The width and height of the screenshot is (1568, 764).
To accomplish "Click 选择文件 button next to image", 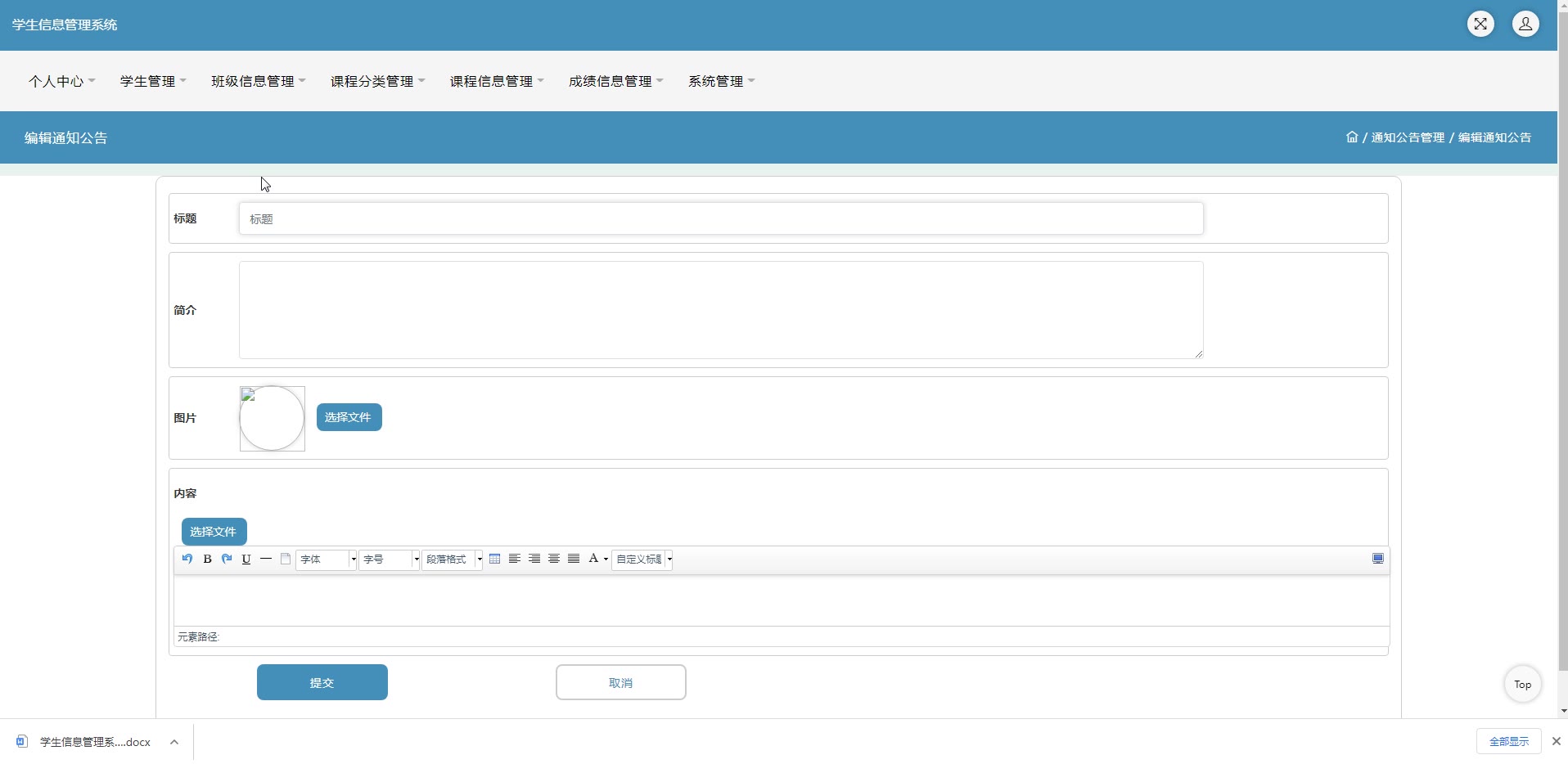I will tap(349, 417).
